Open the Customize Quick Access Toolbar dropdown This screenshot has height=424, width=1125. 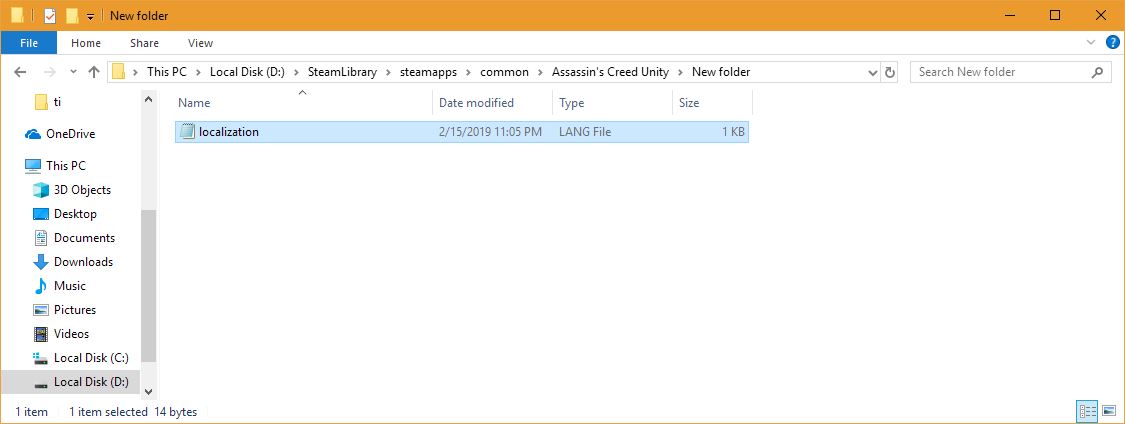pos(90,17)
